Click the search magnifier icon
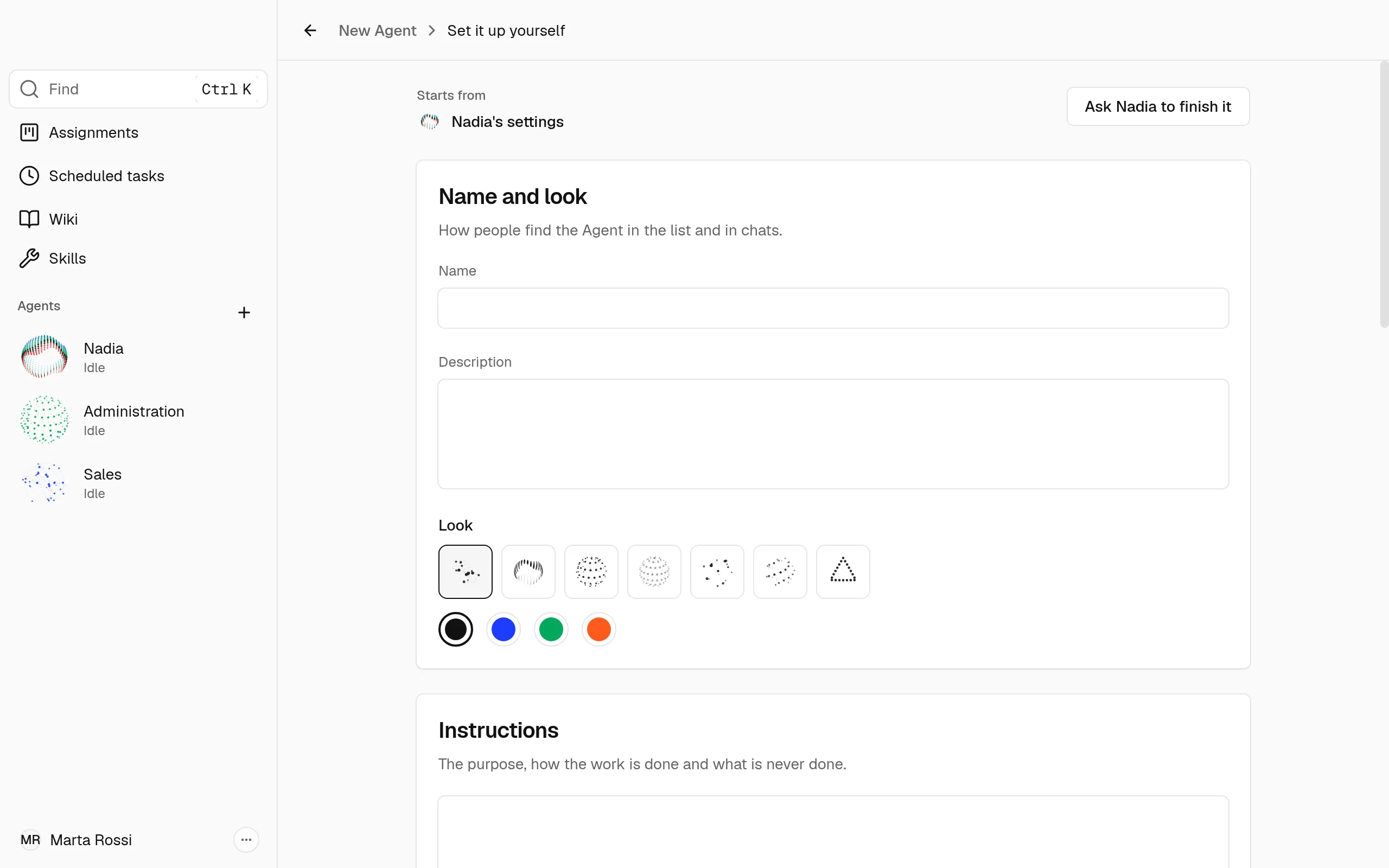 [x=29, y=89]
